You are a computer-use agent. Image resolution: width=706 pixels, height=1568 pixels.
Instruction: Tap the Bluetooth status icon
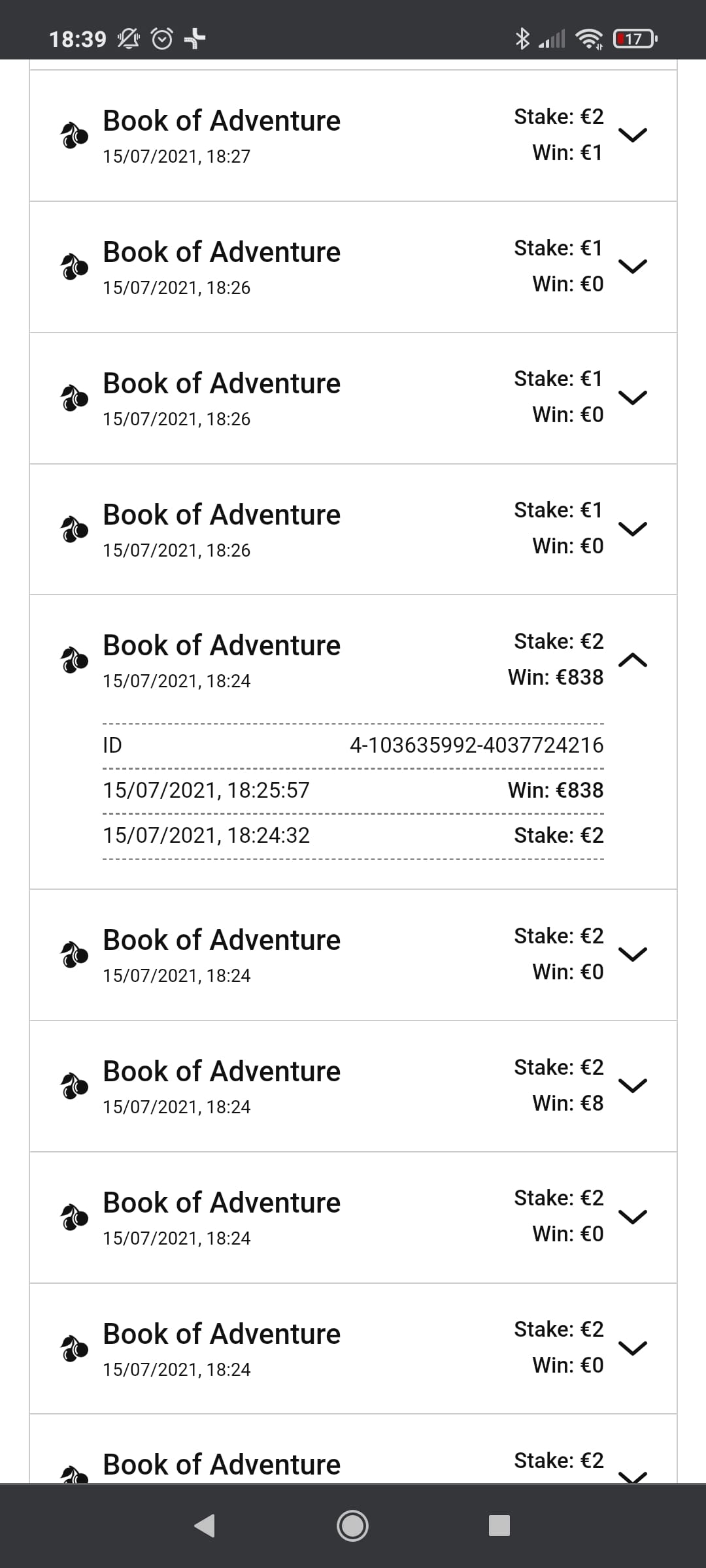[x=522, y=39]
